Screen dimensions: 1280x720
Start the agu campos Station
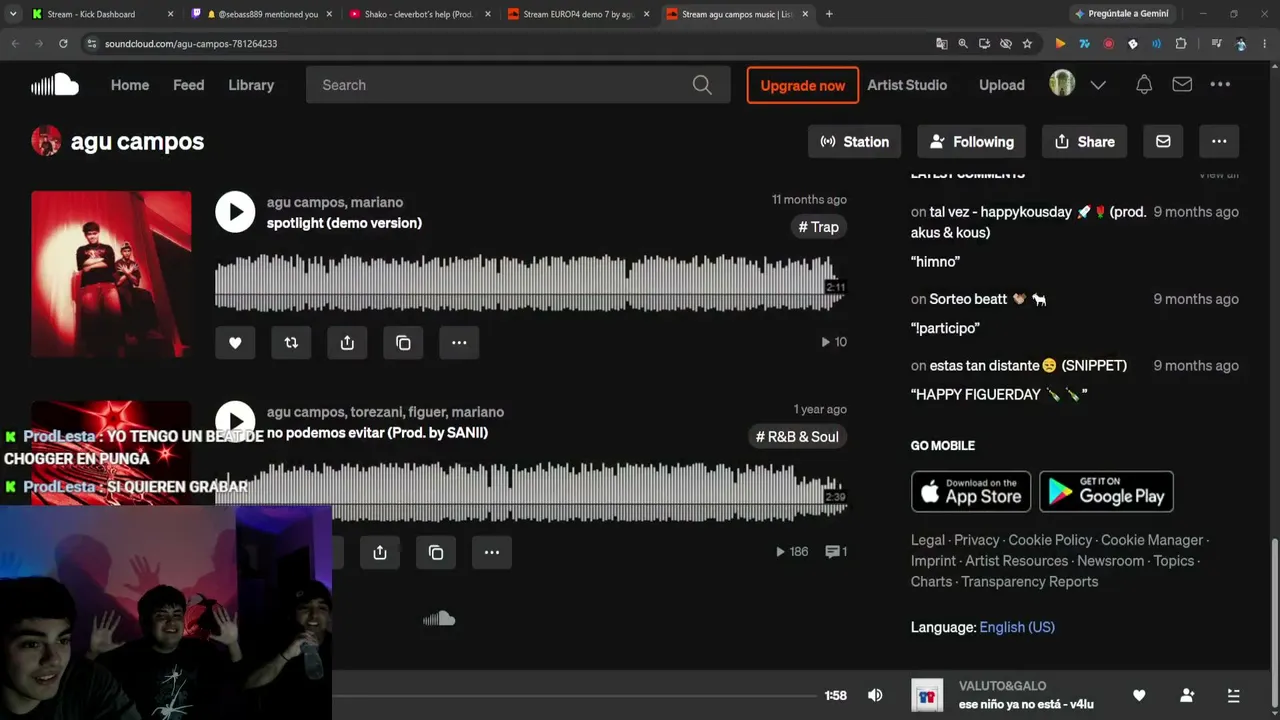coord(855,142)
